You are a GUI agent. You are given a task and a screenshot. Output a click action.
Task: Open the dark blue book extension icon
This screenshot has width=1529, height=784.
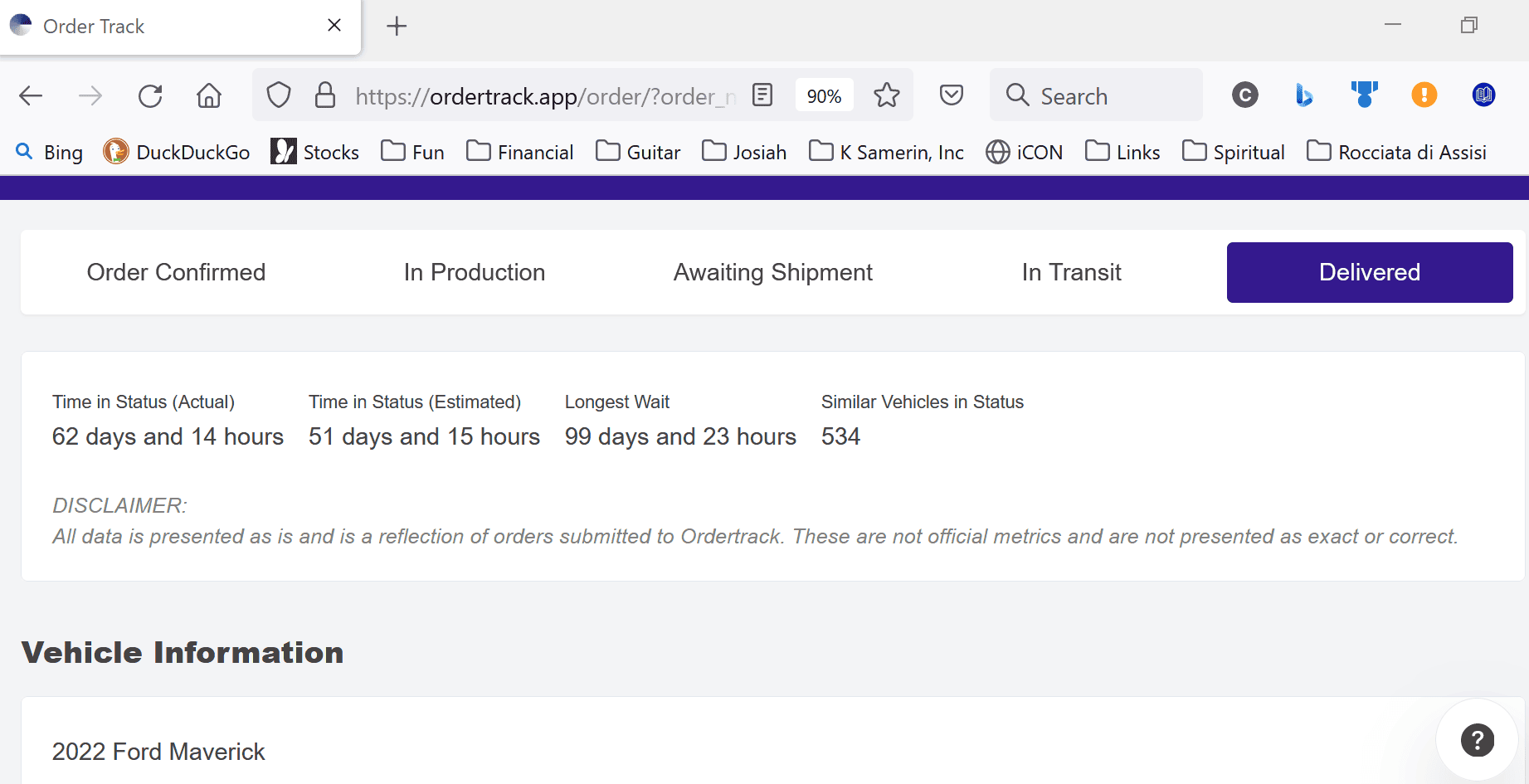coord(1484,95)
